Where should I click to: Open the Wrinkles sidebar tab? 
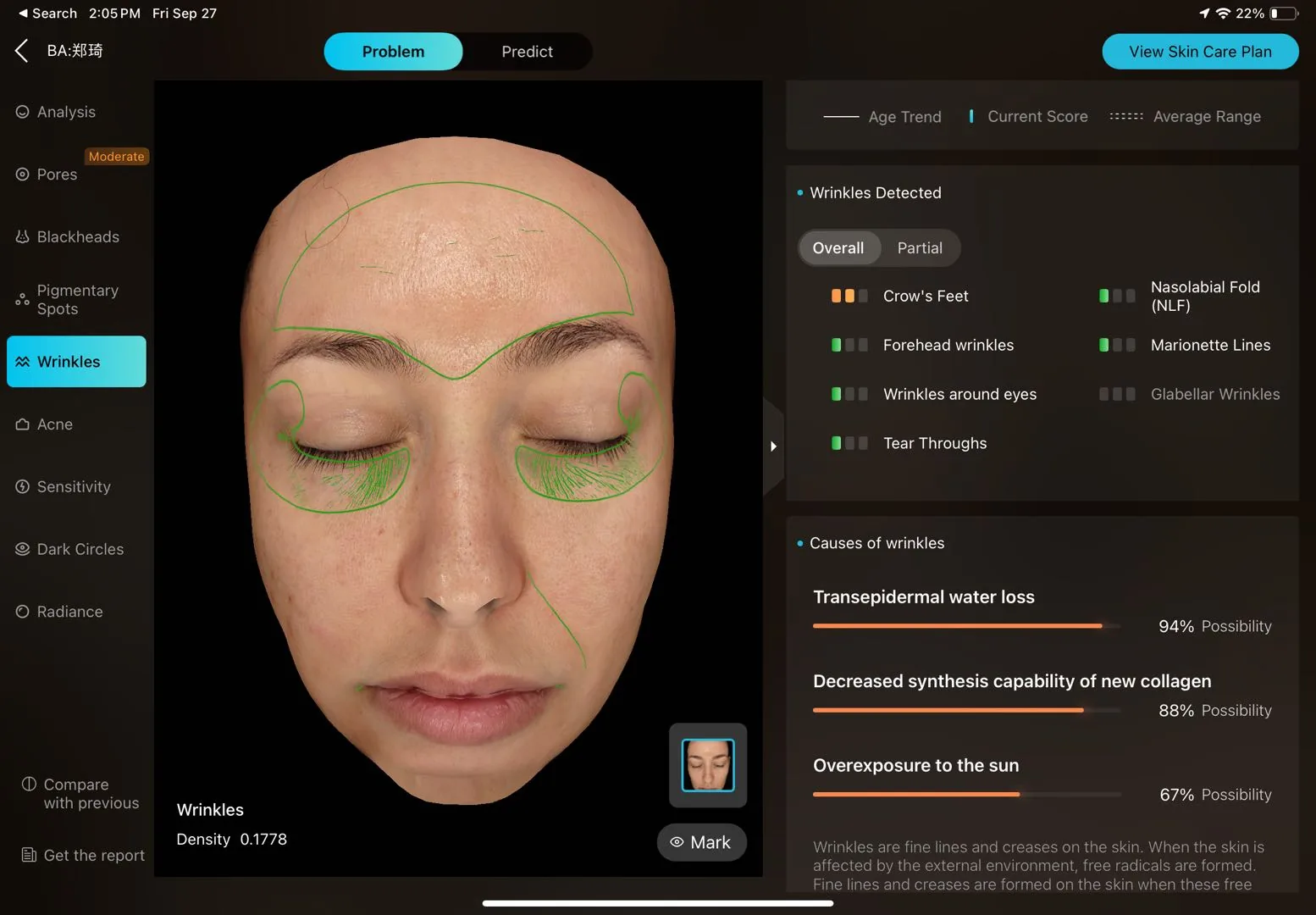pos(76,362)
